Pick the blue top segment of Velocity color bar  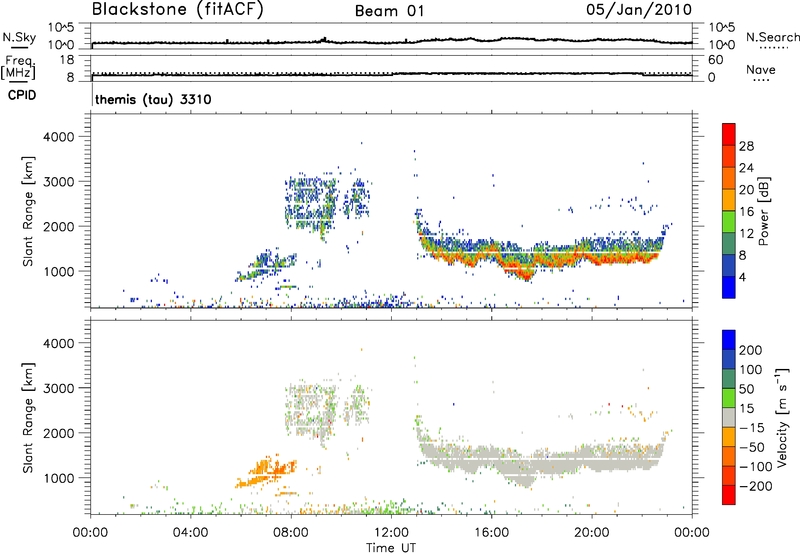tap(729, 339)
